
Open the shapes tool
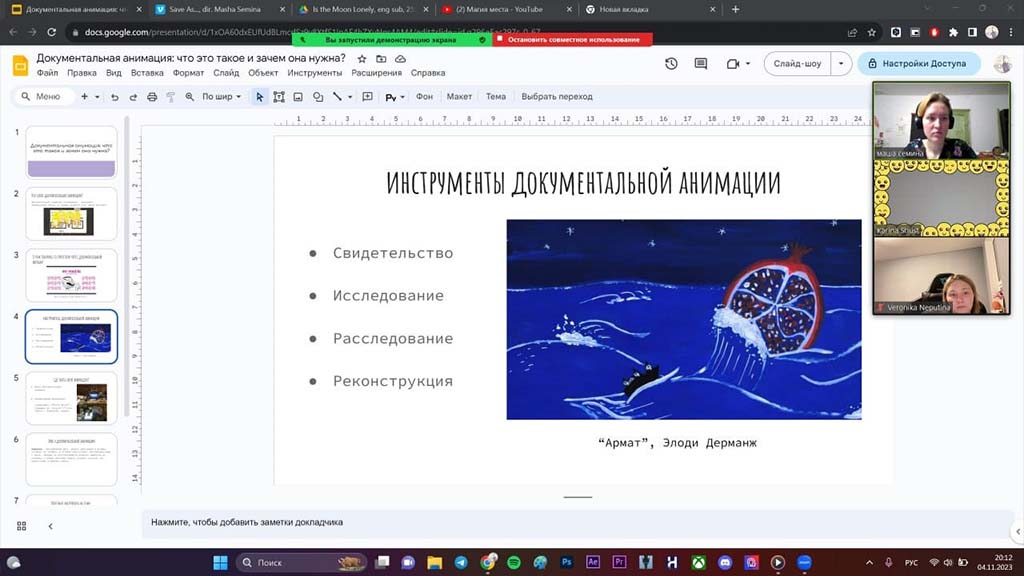click(318, 97)
